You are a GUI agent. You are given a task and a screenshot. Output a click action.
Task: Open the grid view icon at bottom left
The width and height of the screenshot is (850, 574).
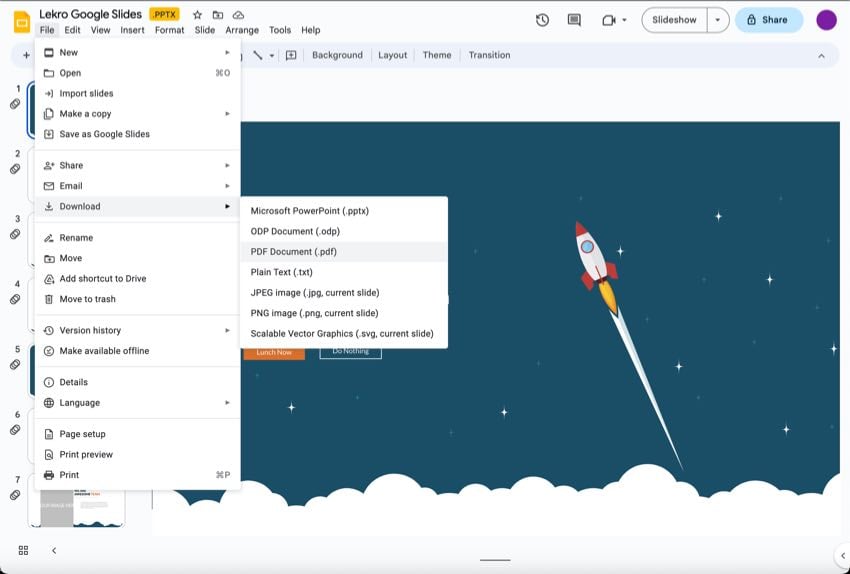[23, 550]
